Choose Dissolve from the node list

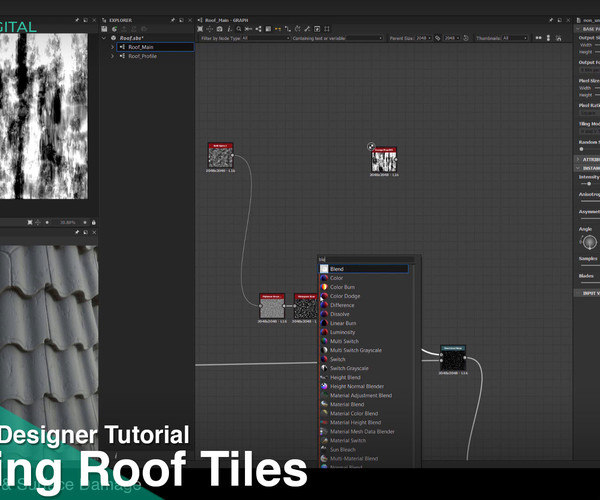click(339, 314)
